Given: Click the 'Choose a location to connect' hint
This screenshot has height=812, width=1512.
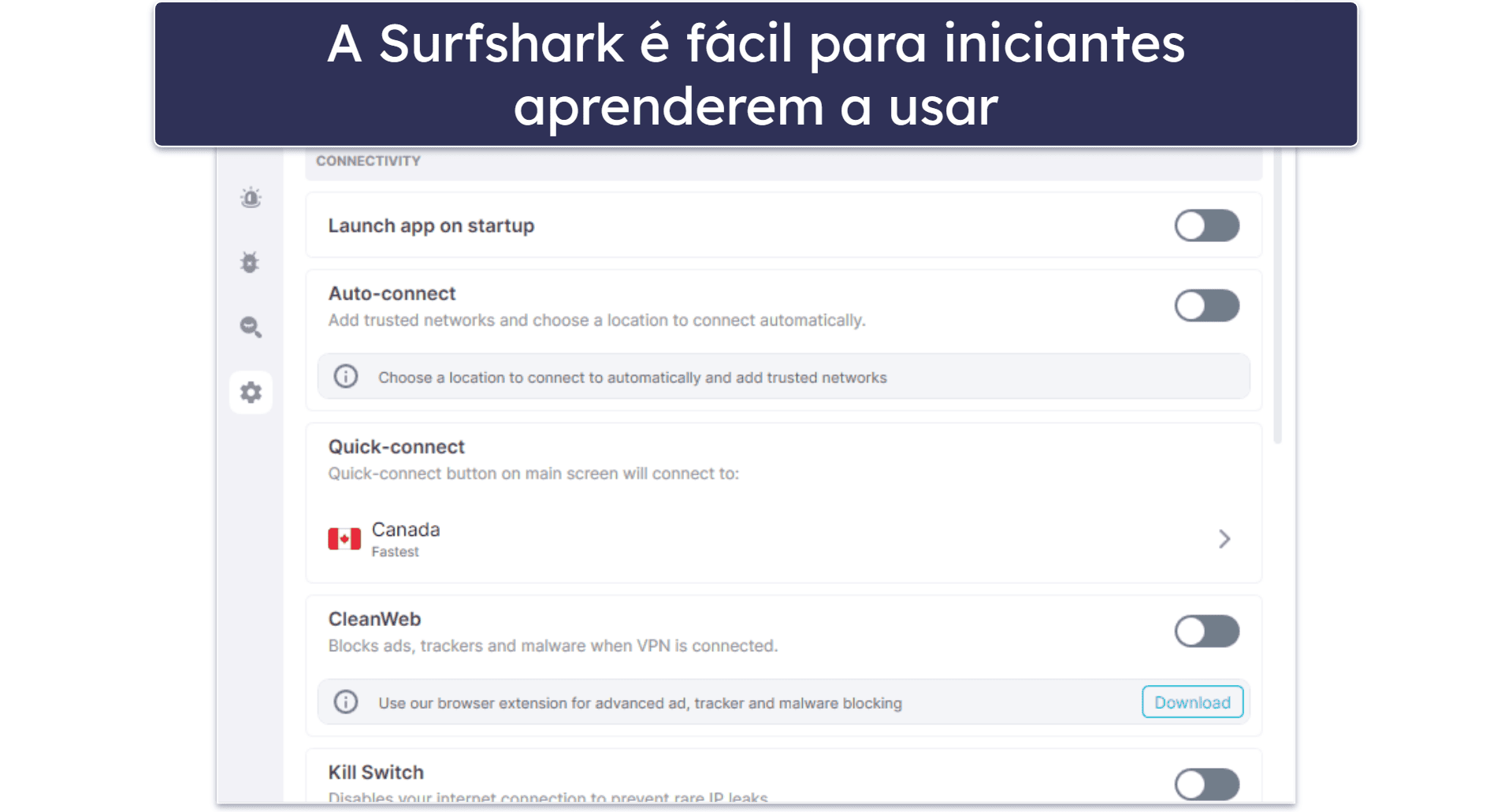Looking at the screenshot, I should click(x=632, y=378).
